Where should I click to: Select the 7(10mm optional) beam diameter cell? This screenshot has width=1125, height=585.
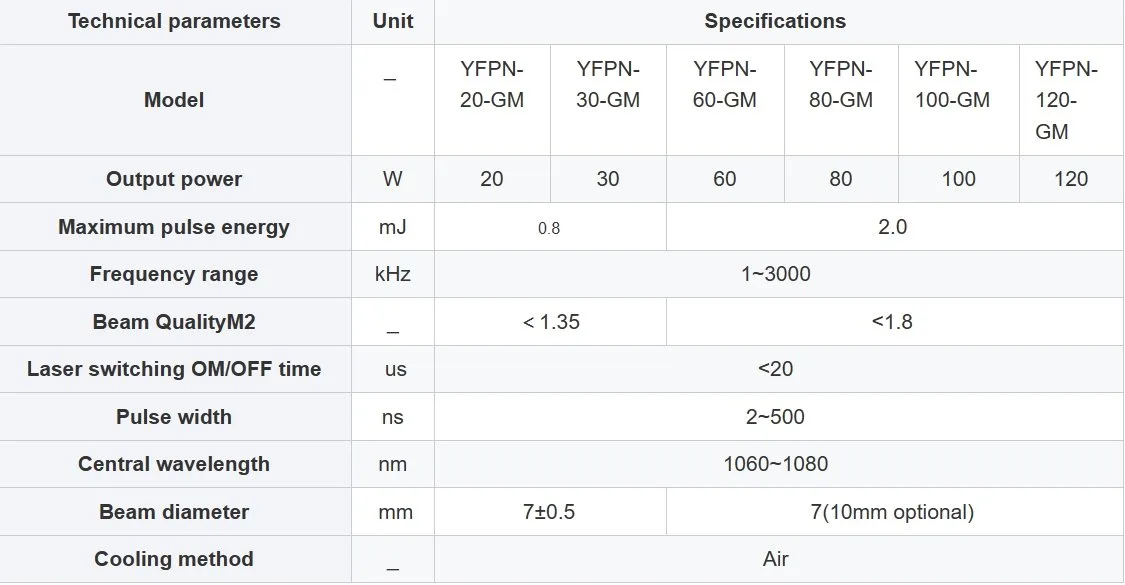pyautogui.click(x=893, y=512)
